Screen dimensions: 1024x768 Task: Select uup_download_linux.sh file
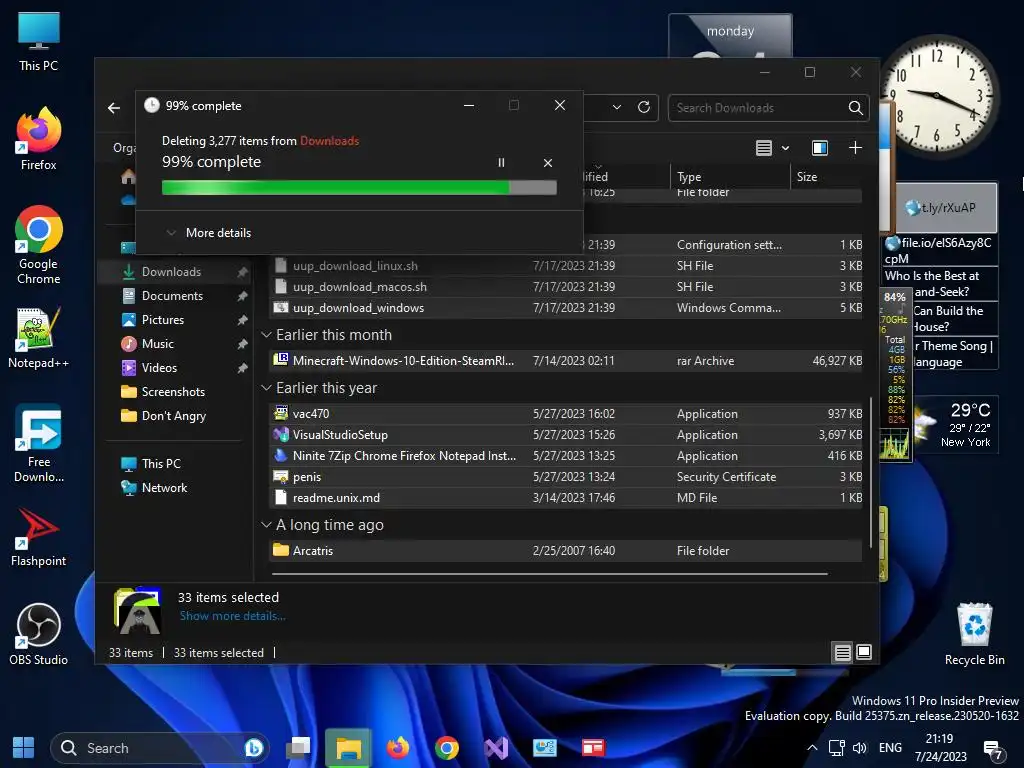[x=566, y=266]
